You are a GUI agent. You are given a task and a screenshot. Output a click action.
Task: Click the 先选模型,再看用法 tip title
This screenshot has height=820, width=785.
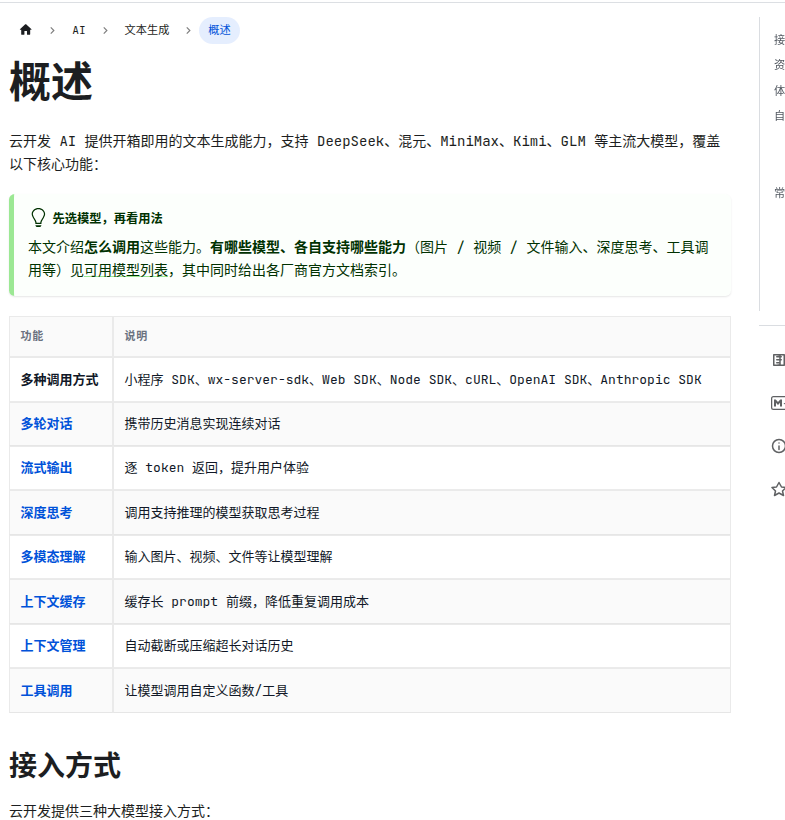(x=107, y=218)
